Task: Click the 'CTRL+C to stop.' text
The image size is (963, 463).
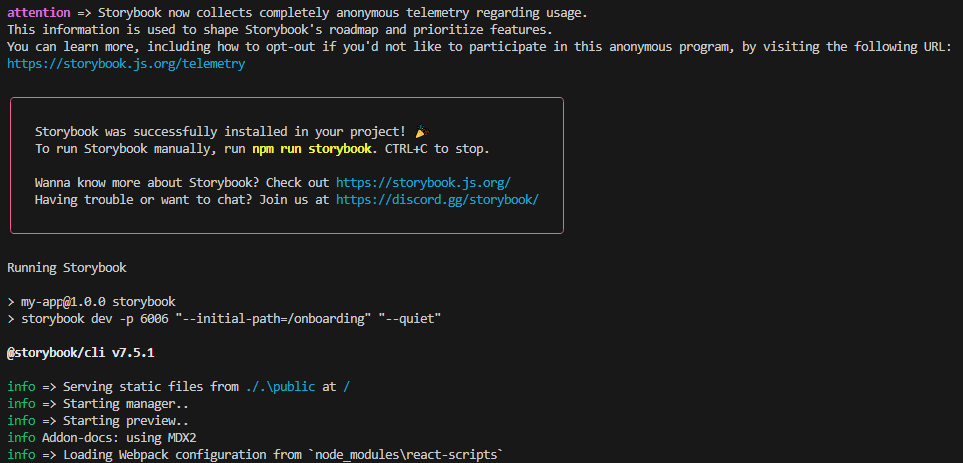Action: (x=437, y=149)
